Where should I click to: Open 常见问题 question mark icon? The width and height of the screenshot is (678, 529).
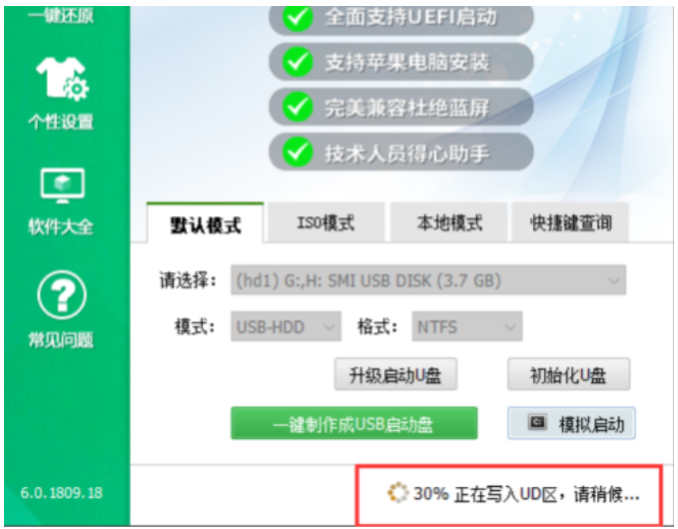pos(62,295)
